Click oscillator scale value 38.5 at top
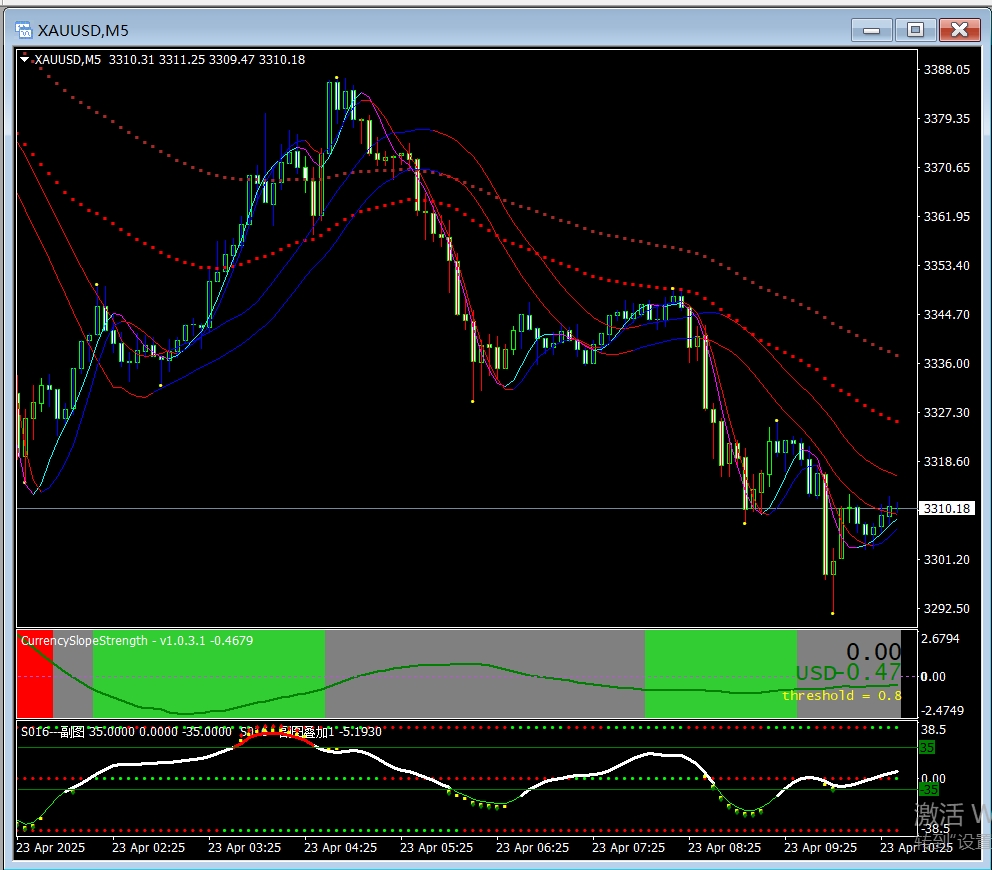This screenshot has width=992, height=870. tap(933, 730)
